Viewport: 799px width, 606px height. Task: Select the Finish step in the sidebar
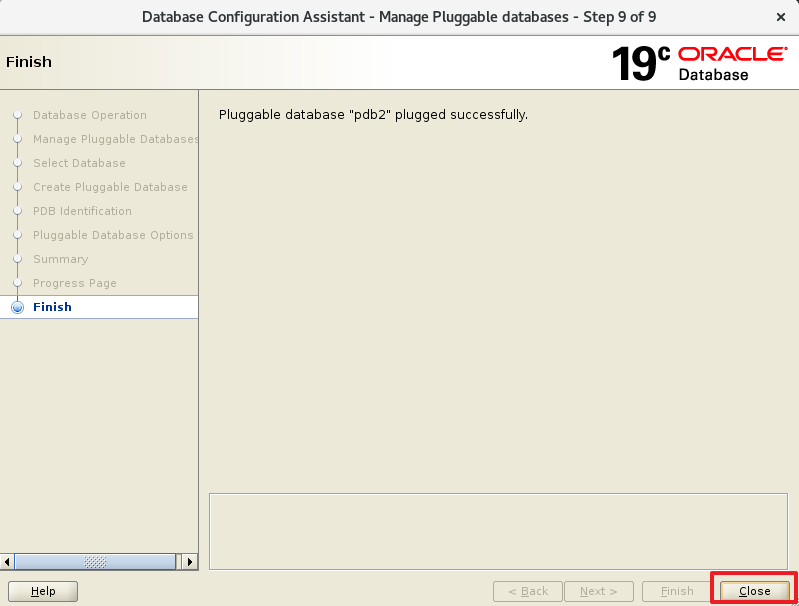coord(99,307)
